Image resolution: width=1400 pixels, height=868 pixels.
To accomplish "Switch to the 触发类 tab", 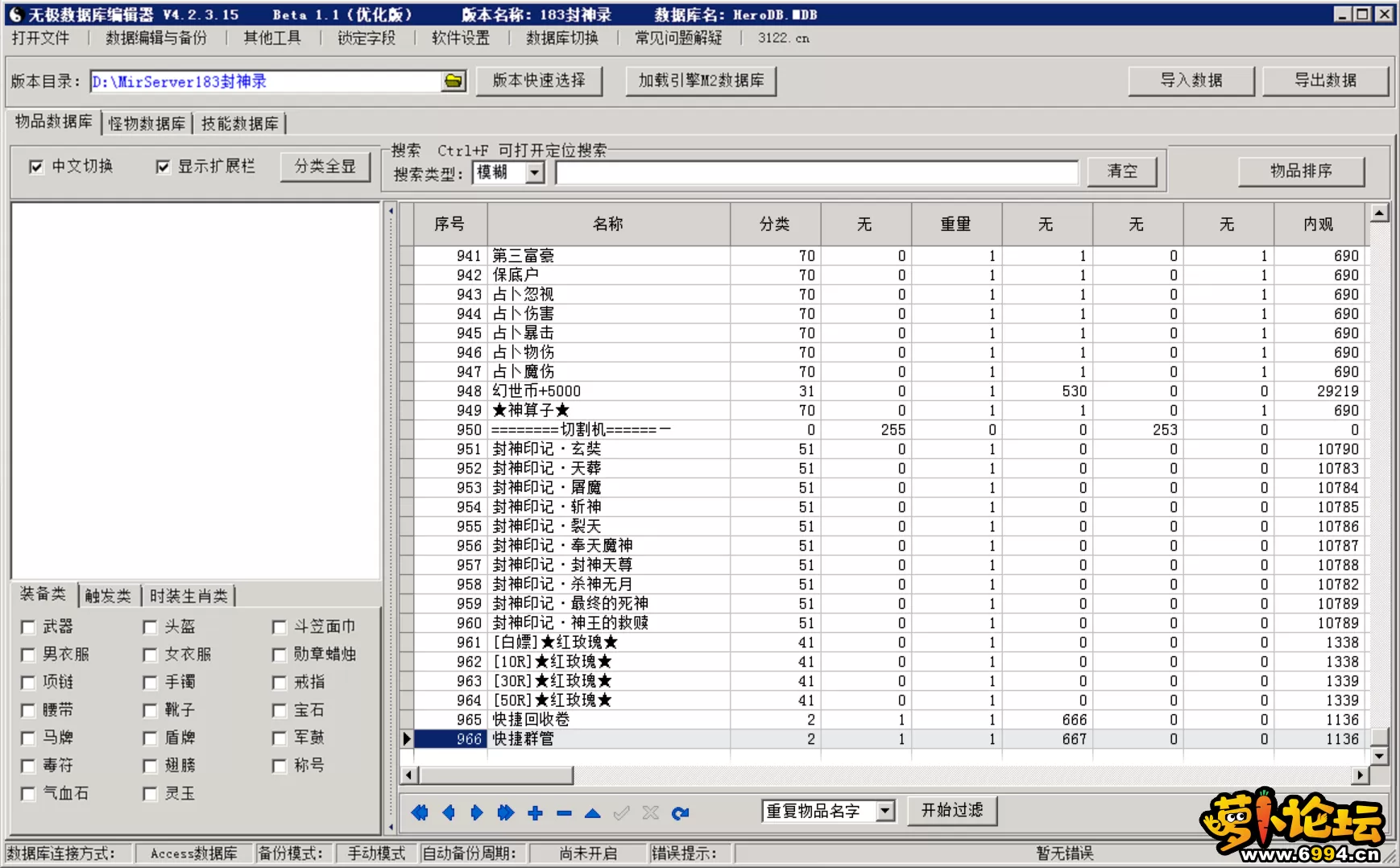I will (108, 596).
